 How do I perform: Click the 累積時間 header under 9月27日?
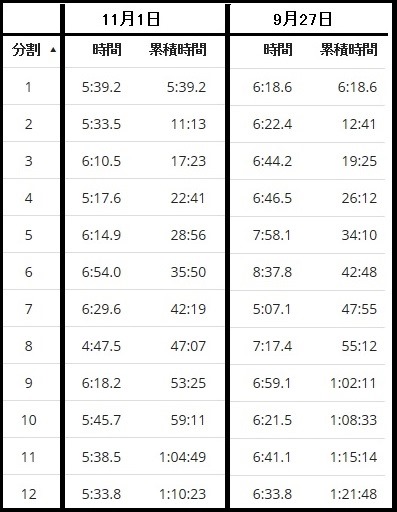349,50
